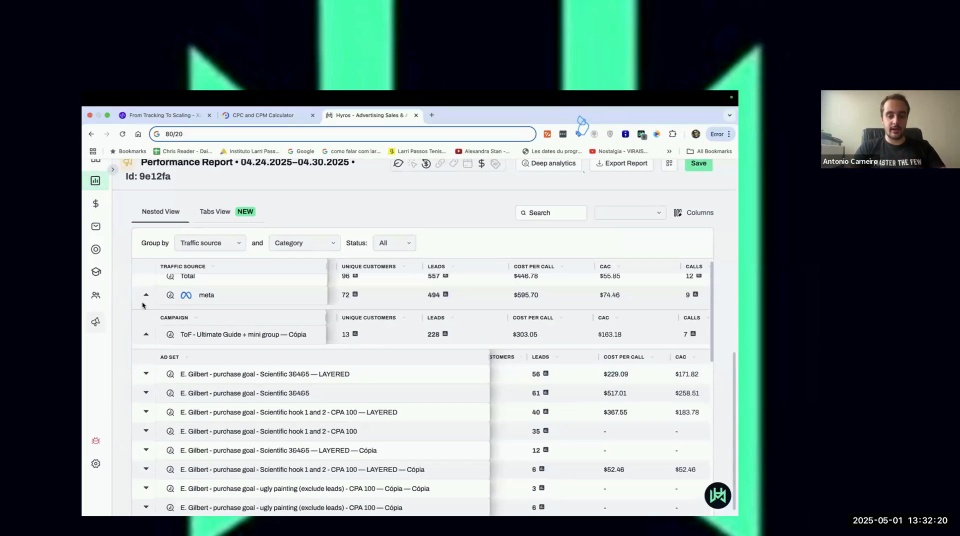The height and width of the screenshot is (536, 960).
Task: Click the report Search field
Action: coord(551,213)
